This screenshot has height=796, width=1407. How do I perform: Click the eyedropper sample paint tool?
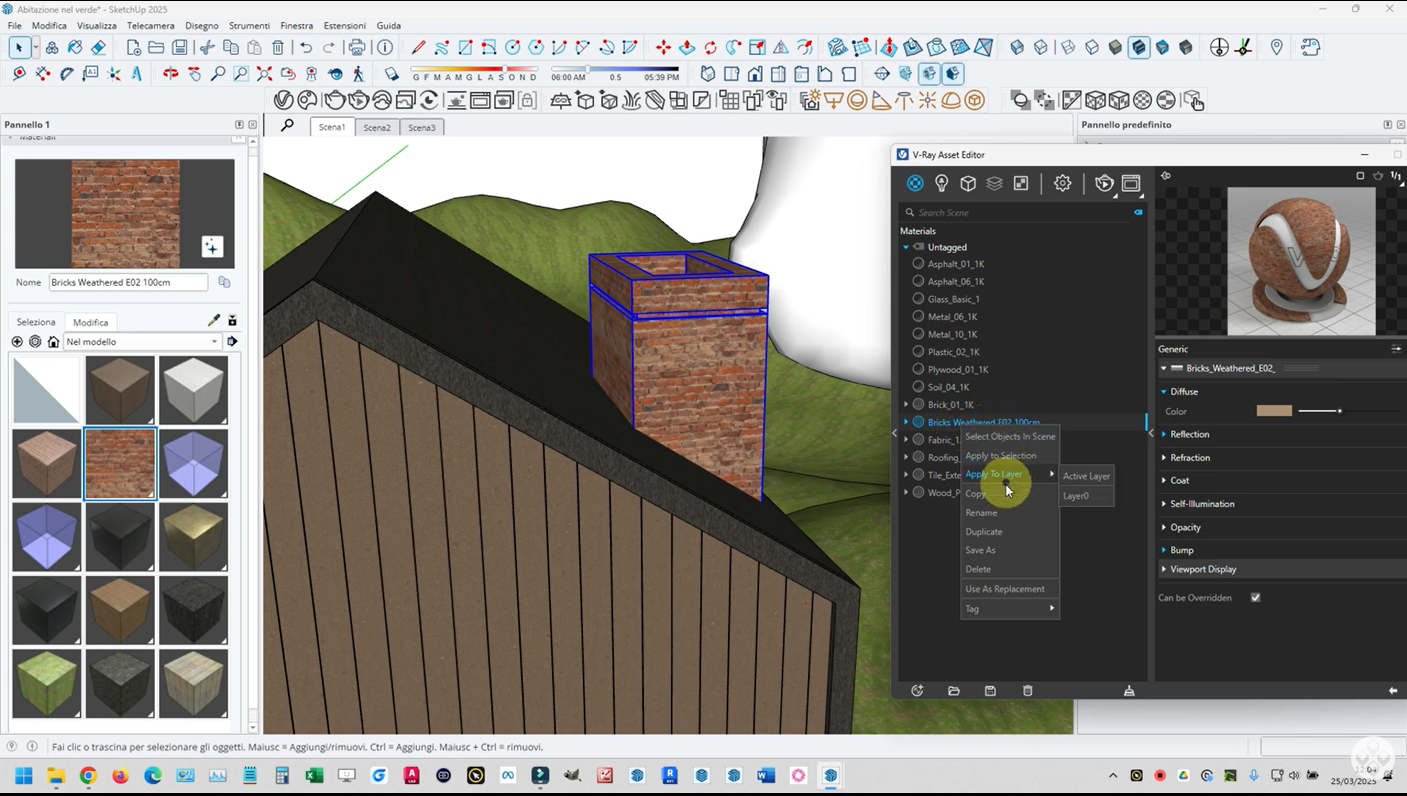[213, 321]
